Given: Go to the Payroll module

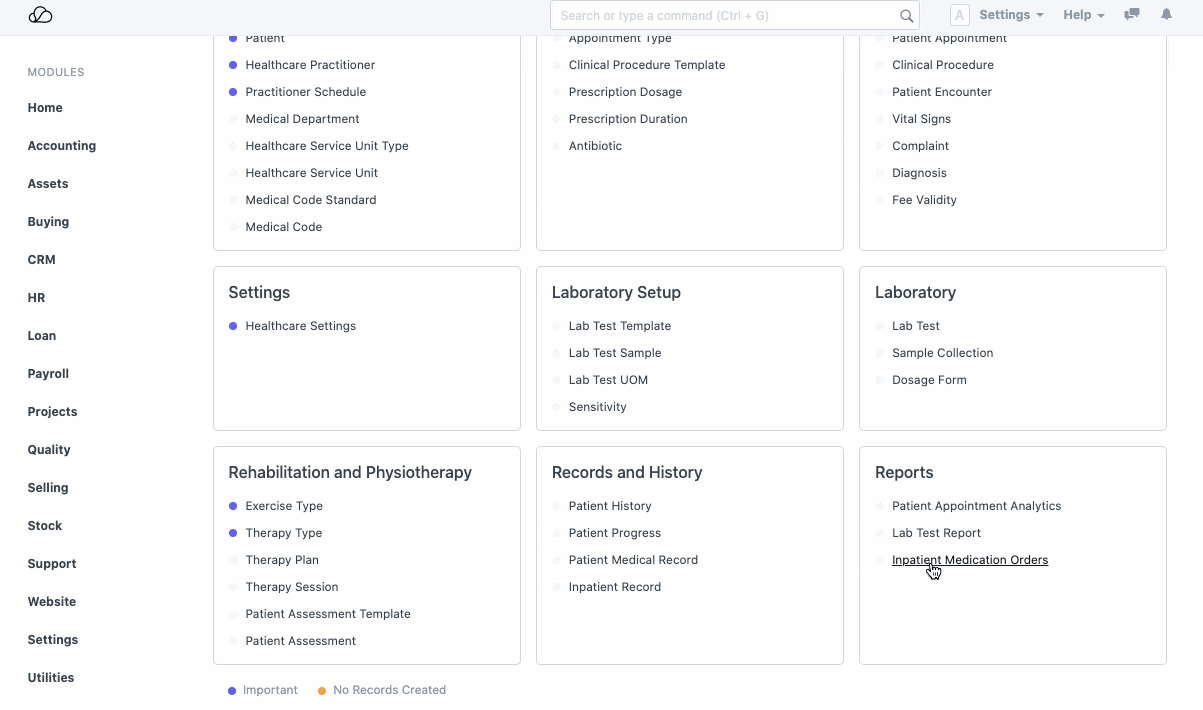Looking at the screenshot, I should pos(48,374).
